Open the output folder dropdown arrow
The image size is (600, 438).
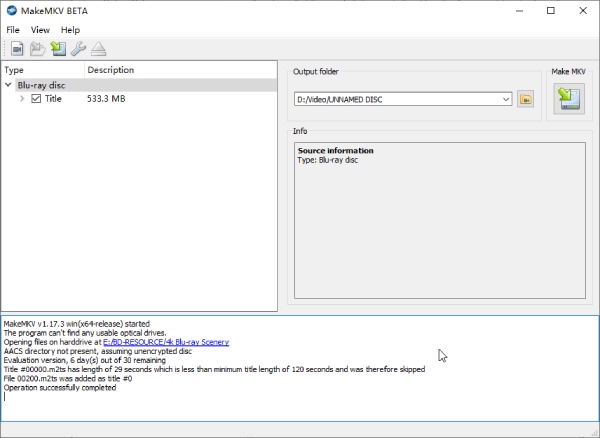click(x=506, y=99)
